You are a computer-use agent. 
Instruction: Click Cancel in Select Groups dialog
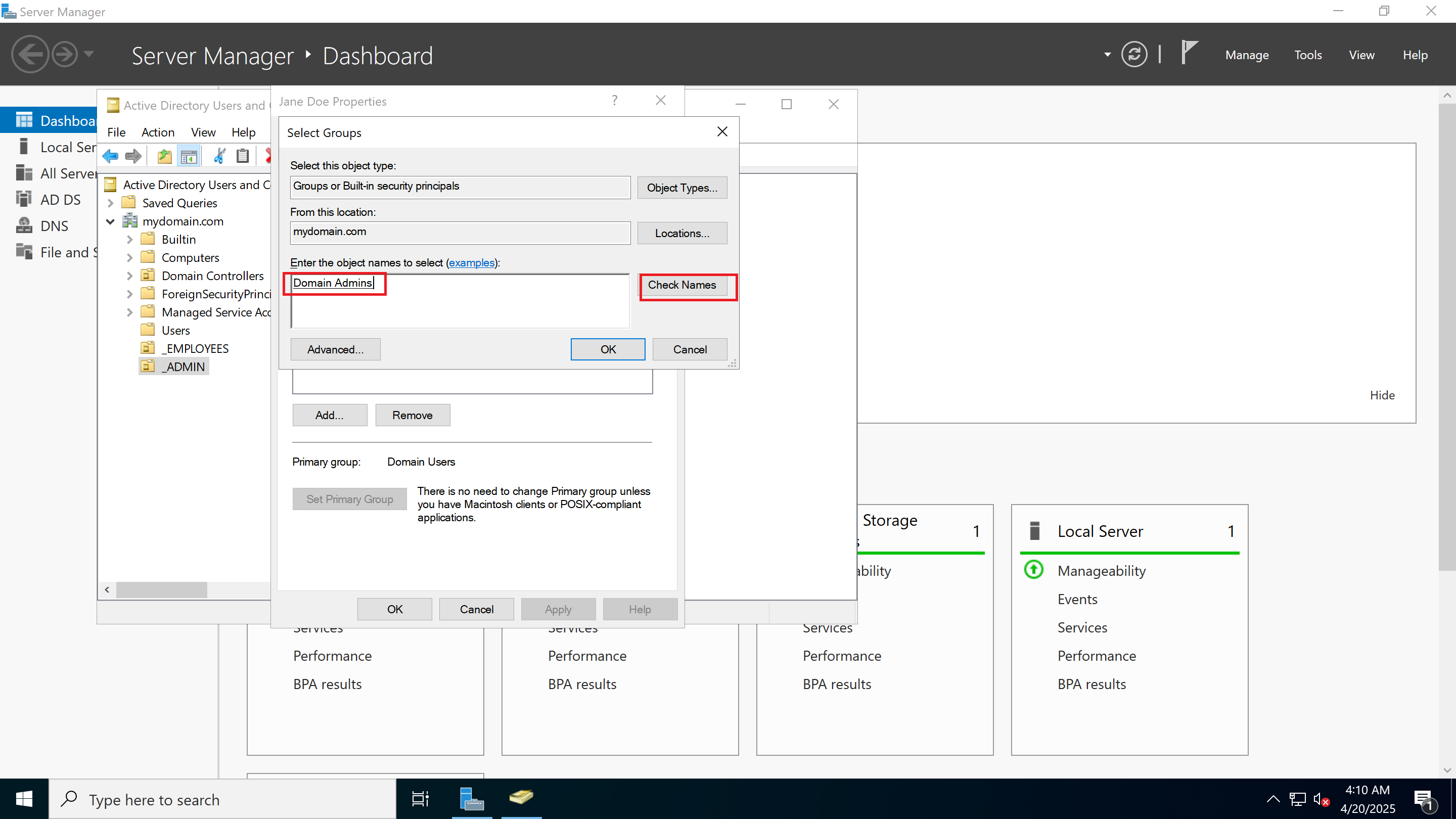click(690, 349)
